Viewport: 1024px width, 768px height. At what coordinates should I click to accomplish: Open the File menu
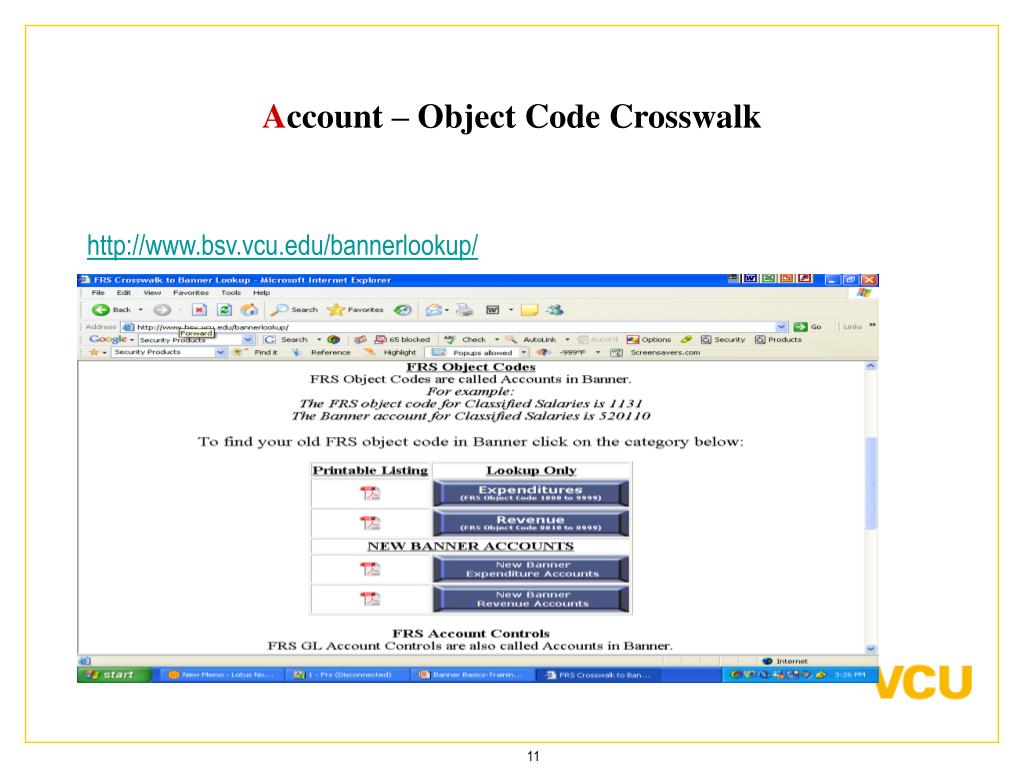point(98,293)
